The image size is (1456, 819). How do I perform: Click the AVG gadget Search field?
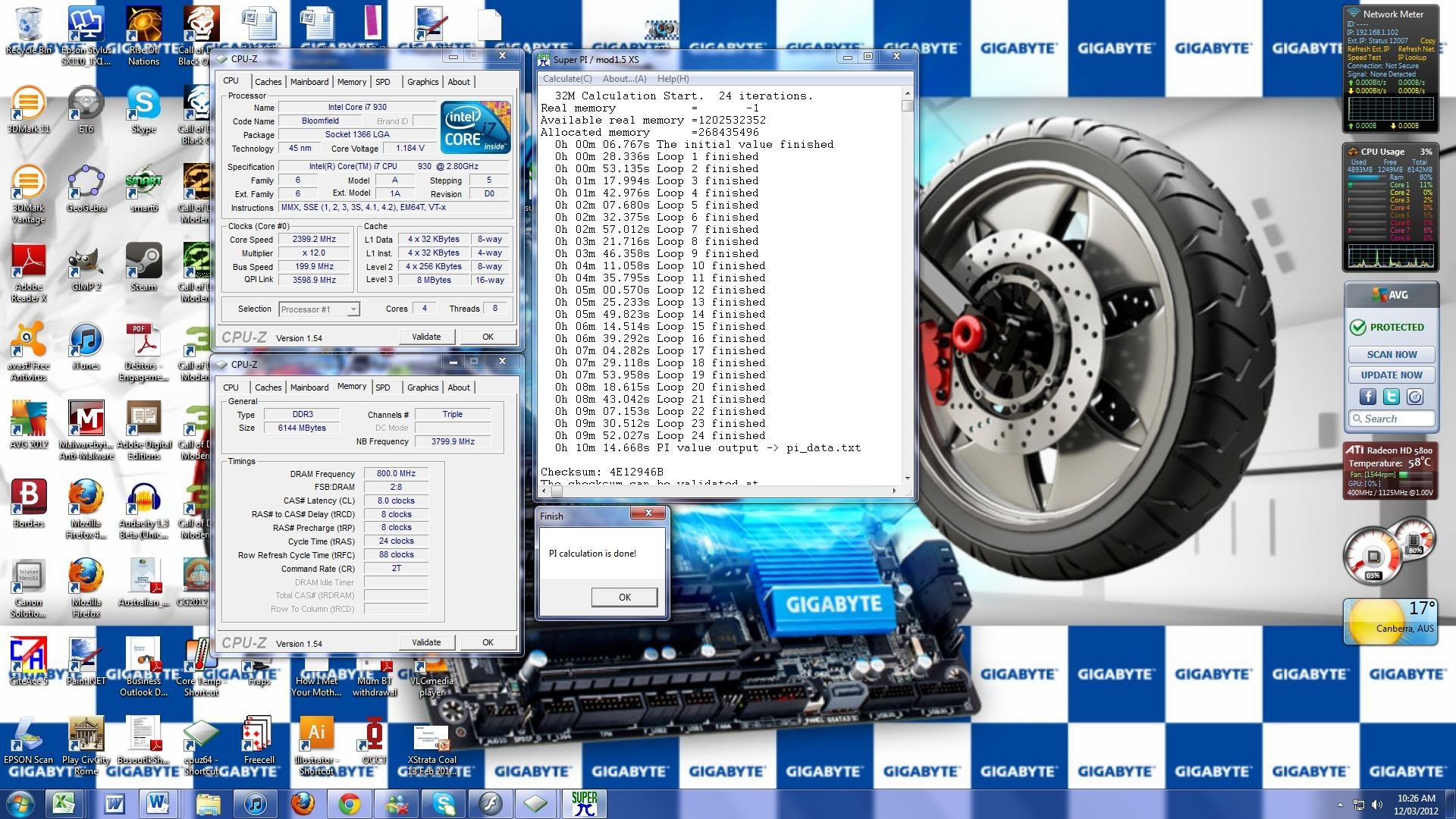[1392, 419]
